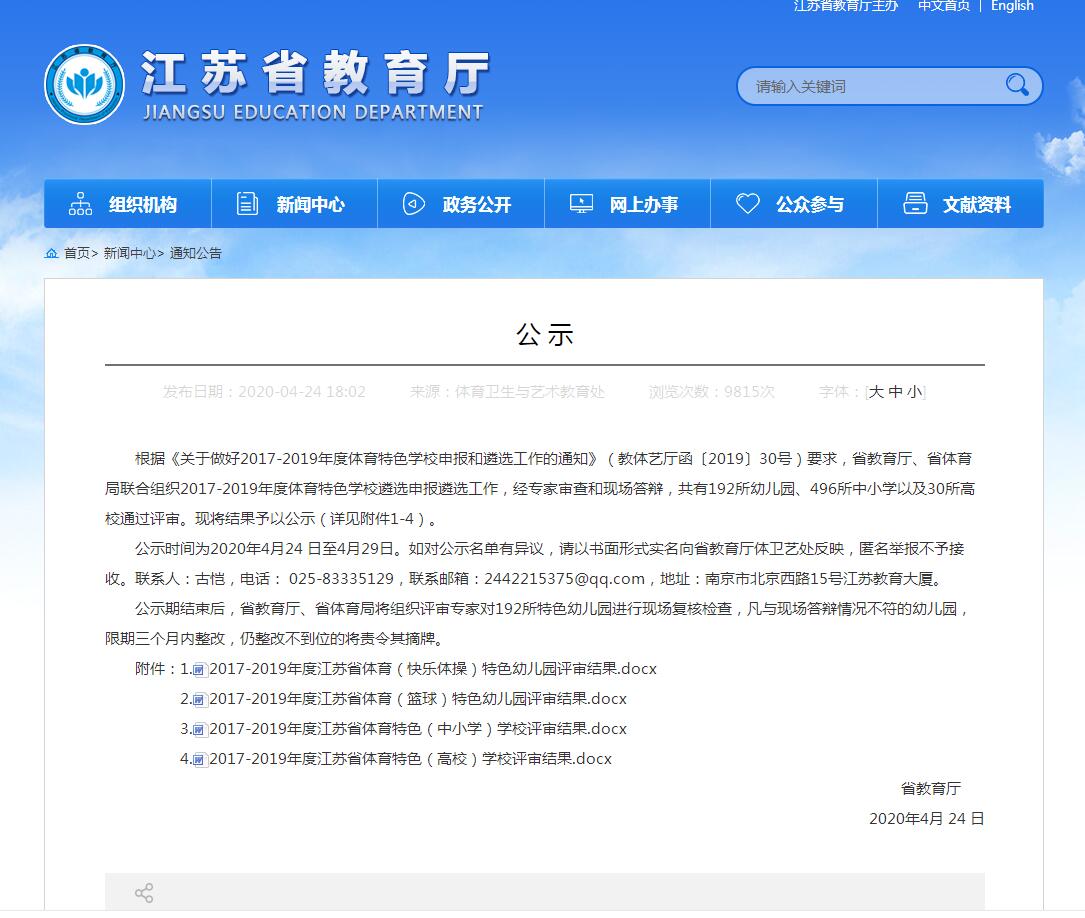Click the email 2442215375@qq.com text

[x=565, y=579]
